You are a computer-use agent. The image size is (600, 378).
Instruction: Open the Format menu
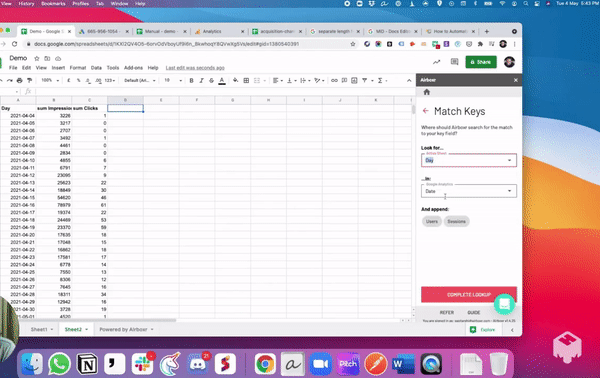point(78,68)
